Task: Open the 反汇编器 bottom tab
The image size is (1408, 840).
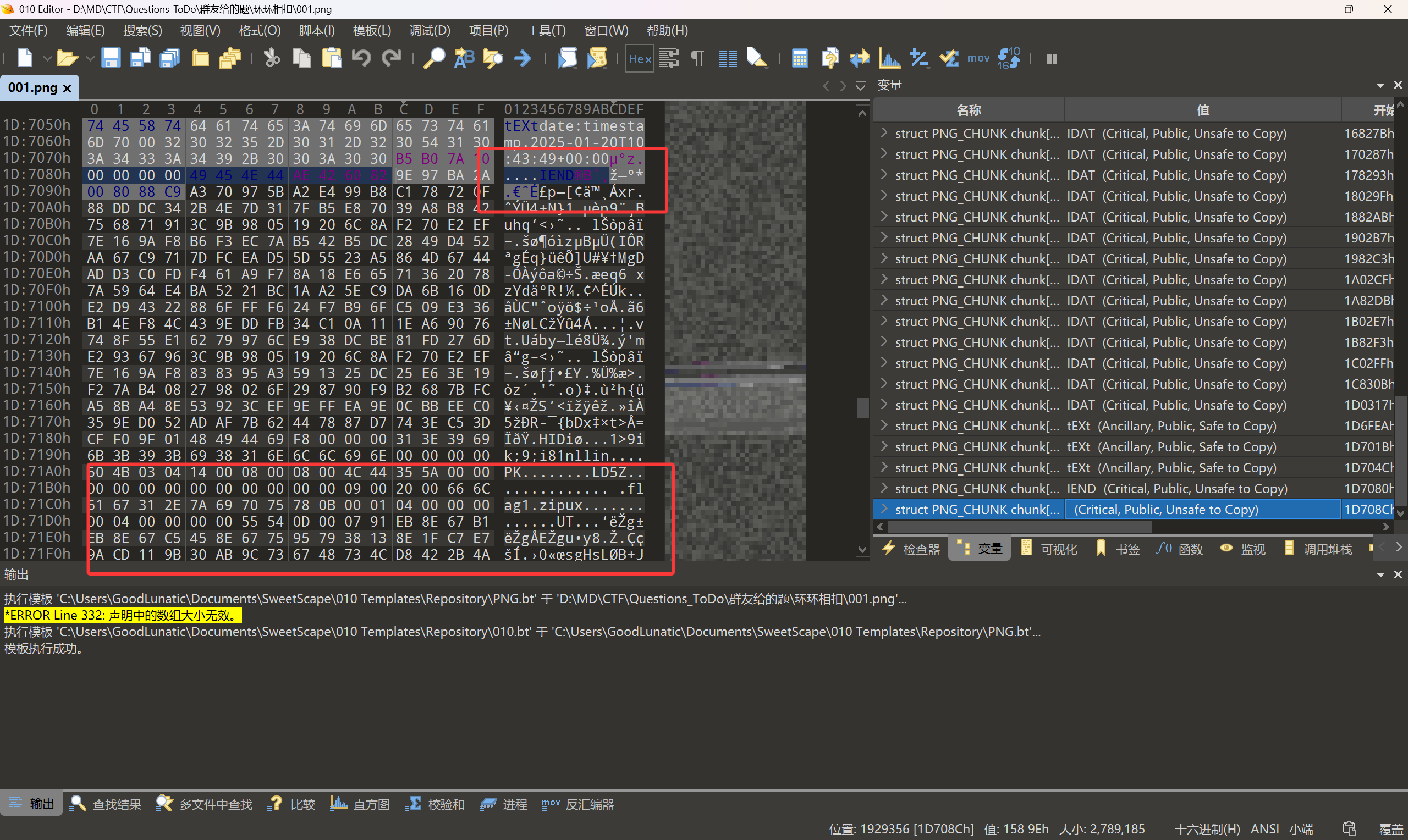Action: coord(578,804)
